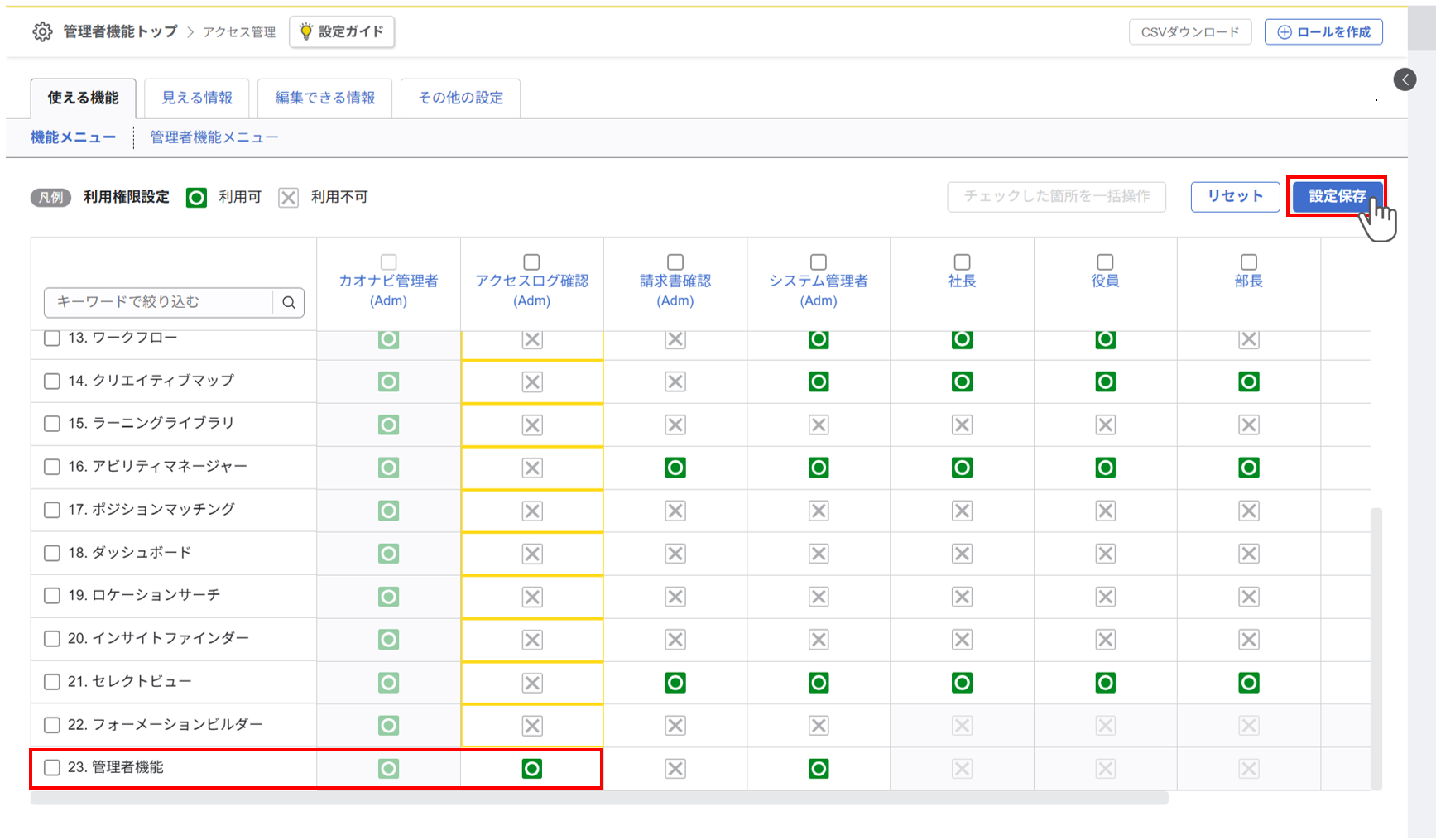Toggle 管理者機能 permission for システム管理者 role
Image resolution: width=1436 pixels, height=840 pixels.
[x=819, y=769]
